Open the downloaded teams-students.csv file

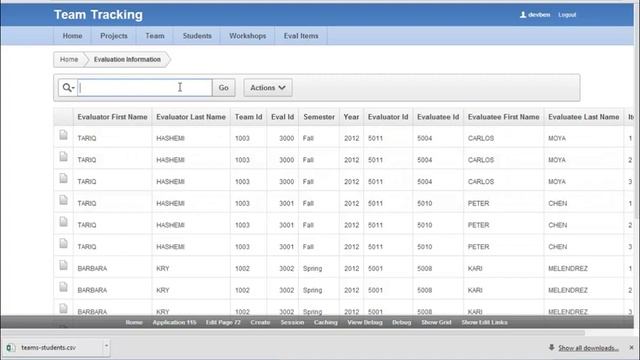point(49,348)
